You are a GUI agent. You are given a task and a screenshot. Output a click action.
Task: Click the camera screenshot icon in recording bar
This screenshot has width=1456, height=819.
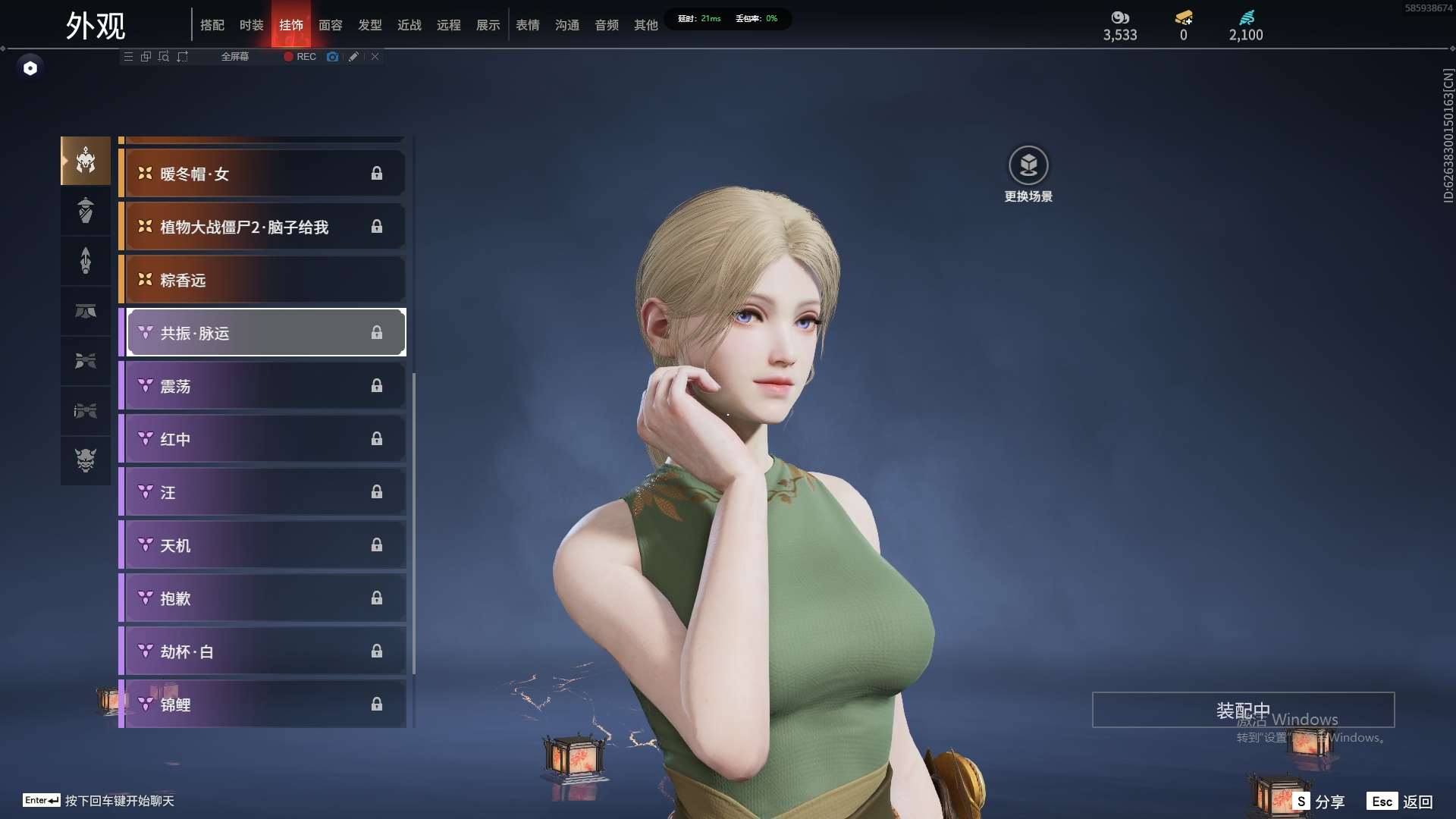[x=332, y=57]
